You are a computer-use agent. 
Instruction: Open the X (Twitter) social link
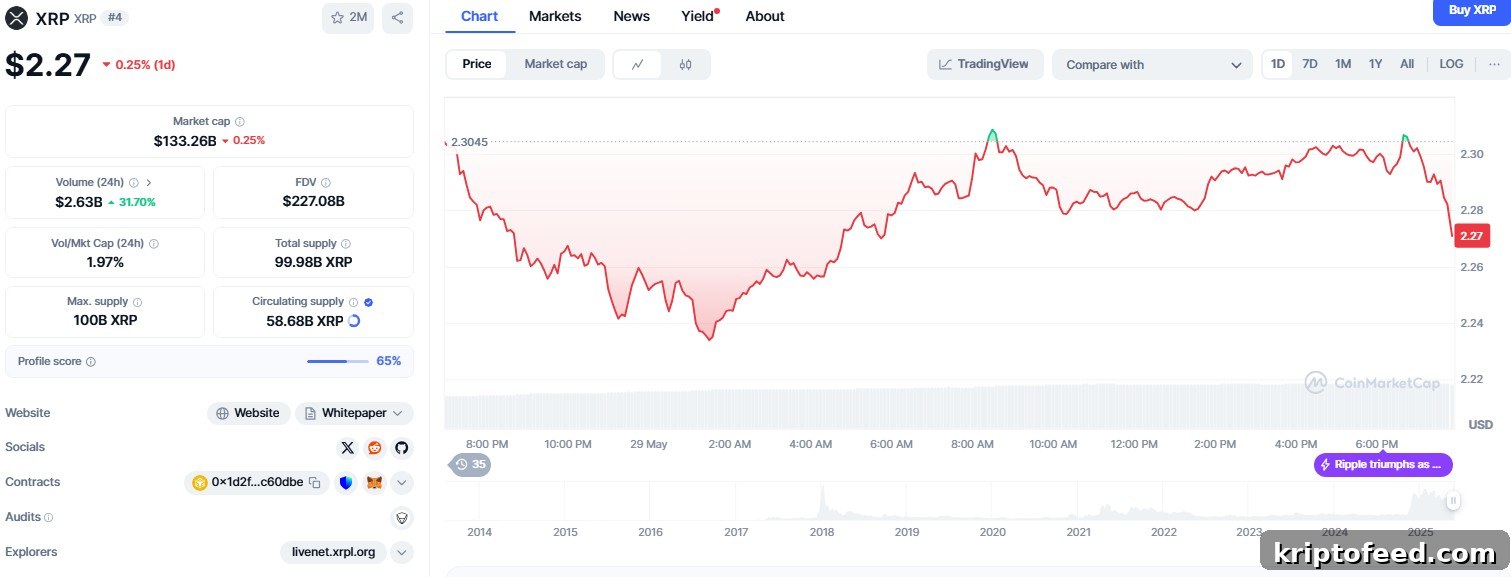(347, 448)
